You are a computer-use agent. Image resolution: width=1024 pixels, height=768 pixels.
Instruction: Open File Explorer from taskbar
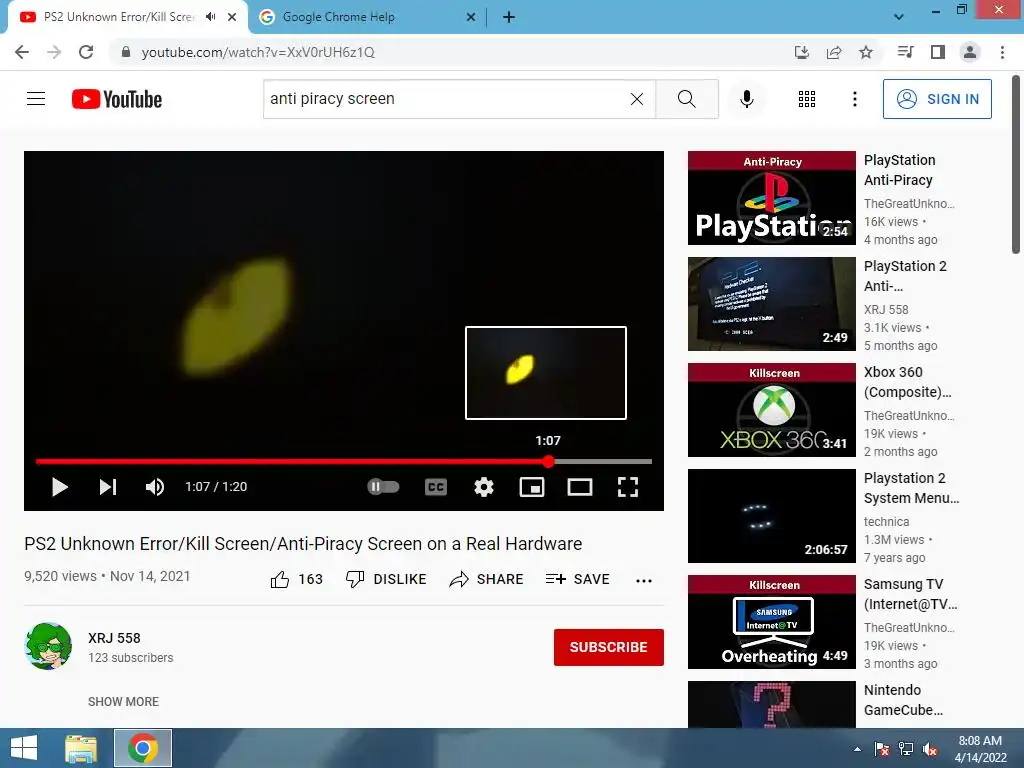(x=81, y=748)
